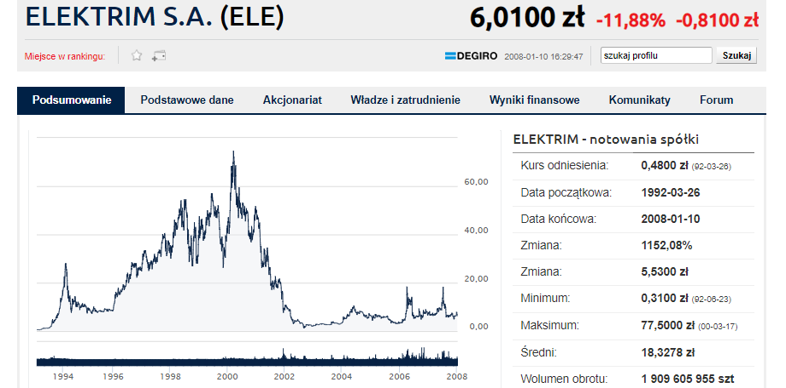Switch to the Forum tab

point(716,100)
